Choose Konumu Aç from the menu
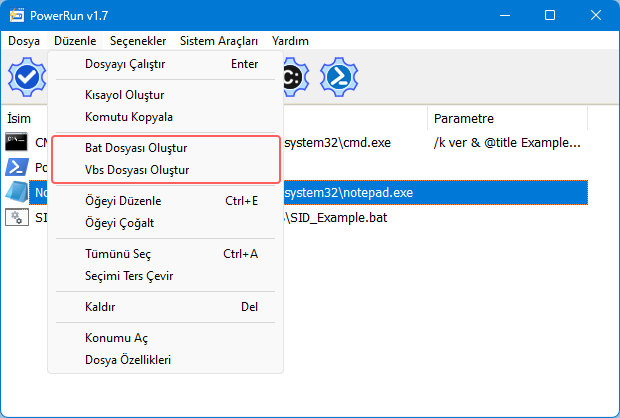This screenshot has width=620, height=418. click(x=165, y=338)
